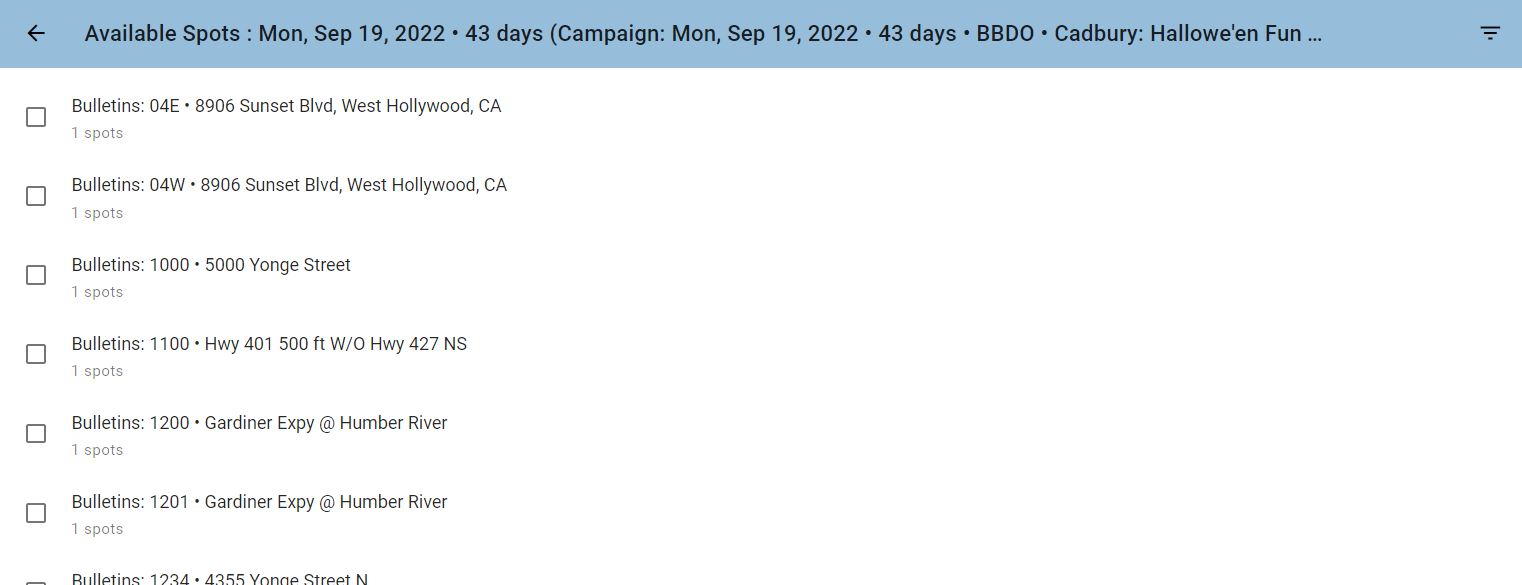Click '1 spots' under Bulletins 1000
Viewport: 1522px width, 585px height.
tap(97, 292)
